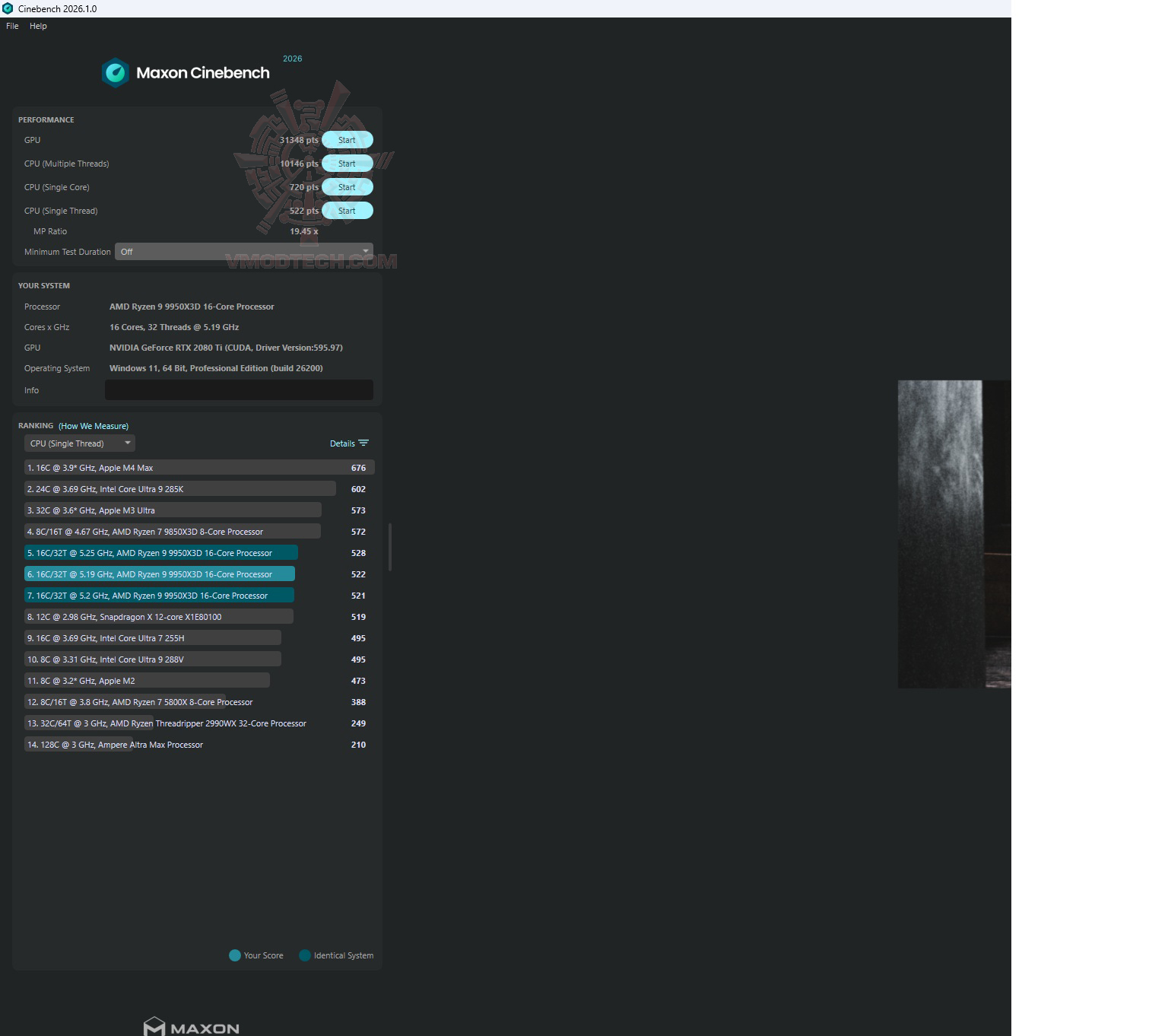The image size is (1168, 1036).
Task: Click the Cinebench app icon in title bar
Action: click(x=8, y=8)
